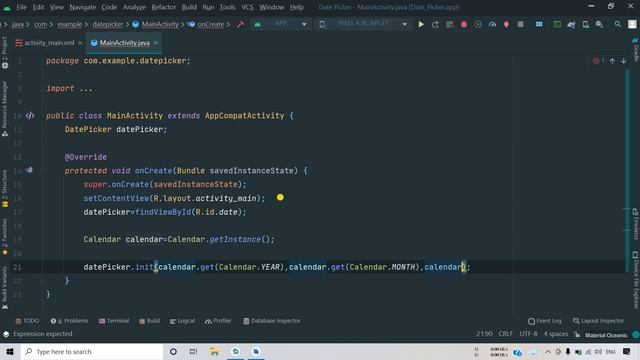The image size is (640, 360).
Task: Open the Favorites side panel
Action: pos(4,237)
